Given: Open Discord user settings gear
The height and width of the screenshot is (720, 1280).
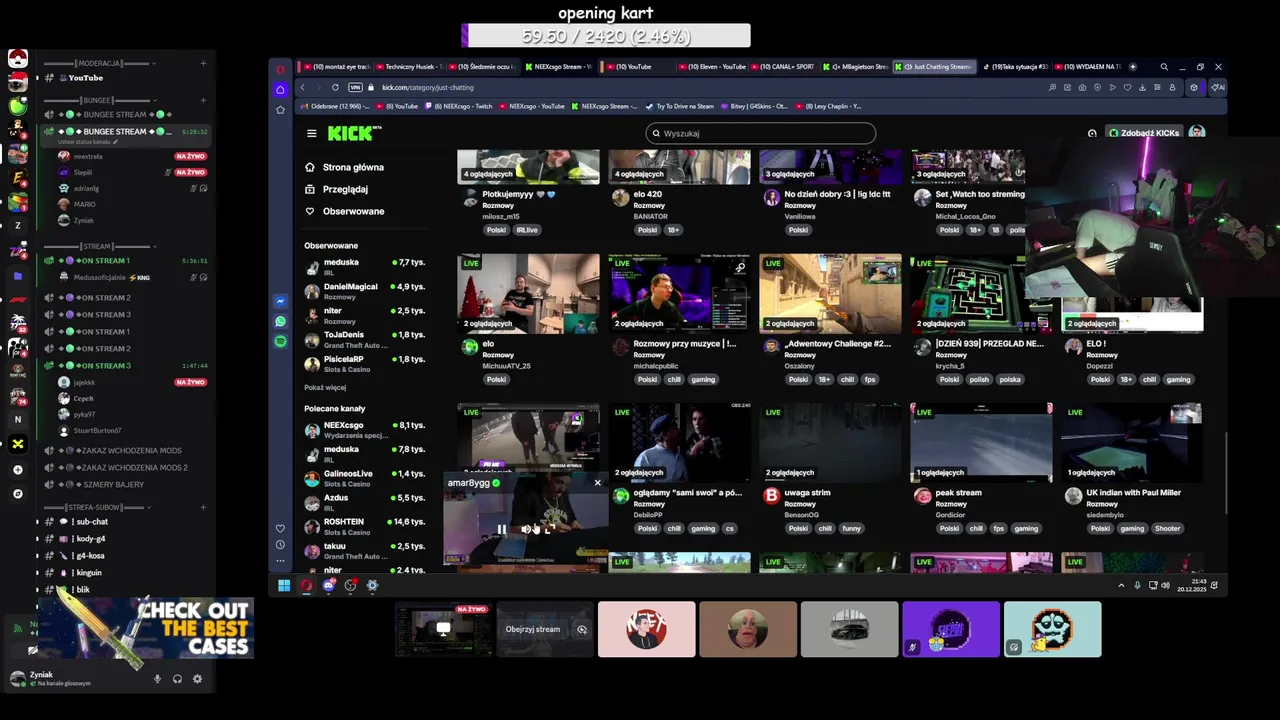Looking at the screenshot, I should point(197,679).
